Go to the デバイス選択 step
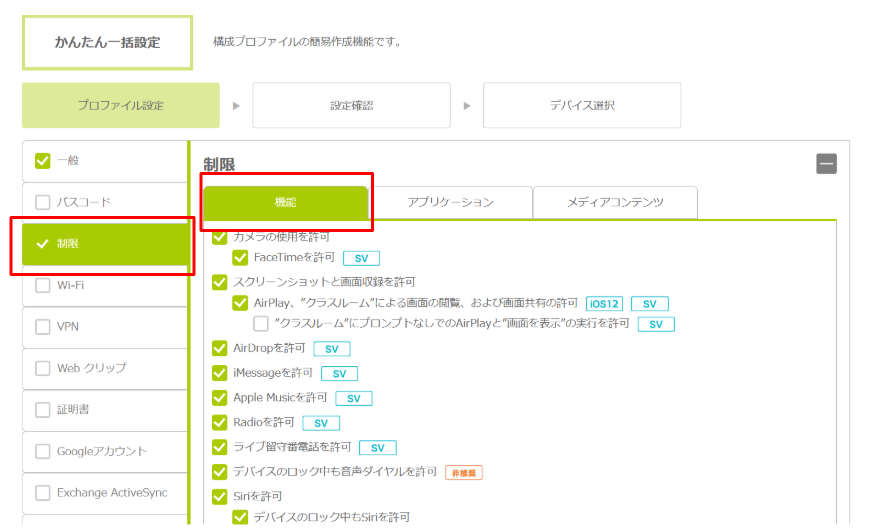This screenshot has width=880, height=529. [x=582, y=105]
